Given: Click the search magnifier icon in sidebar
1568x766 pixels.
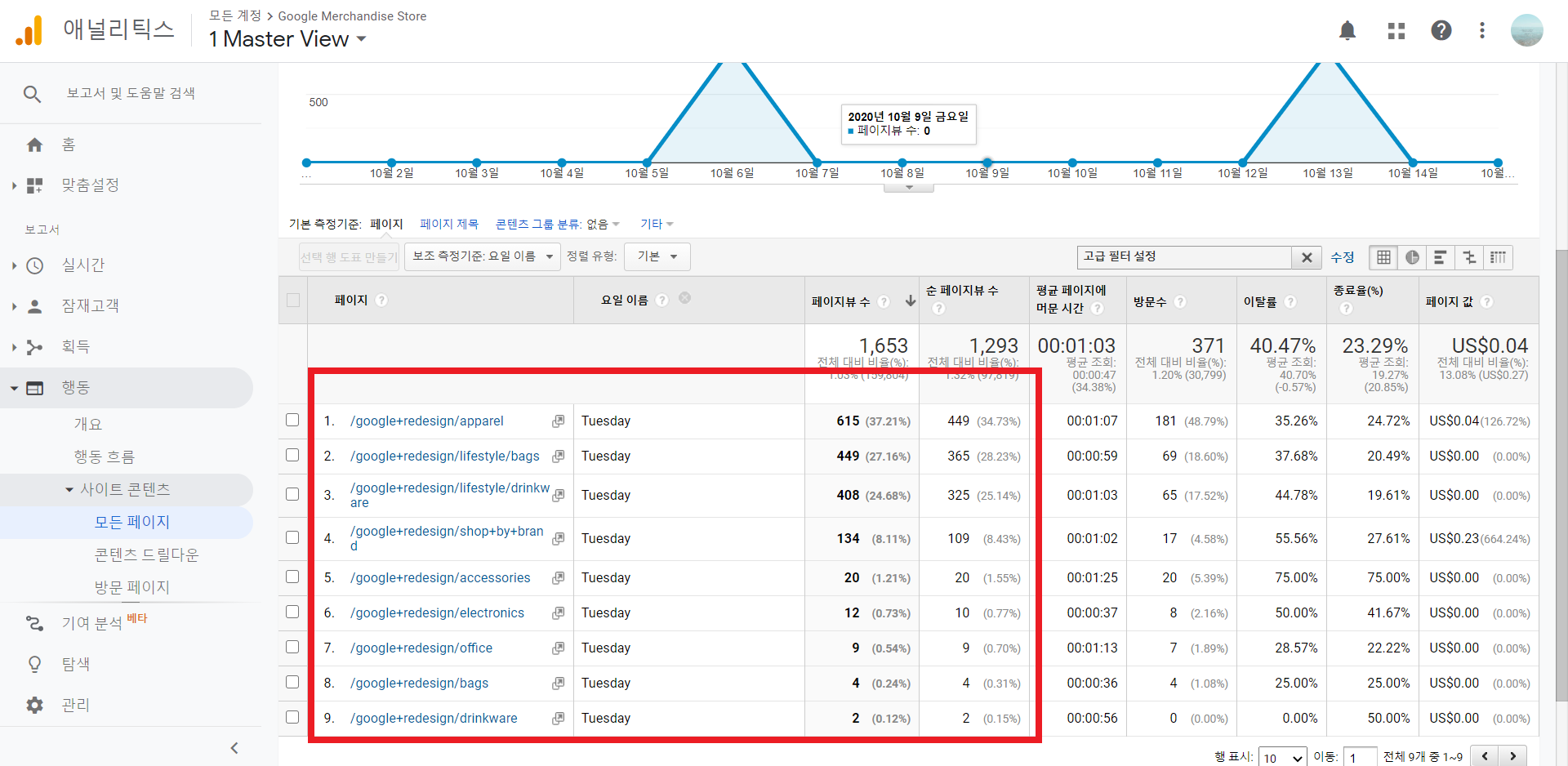Looking at the screenshot, I should click(x=32, y=94).
